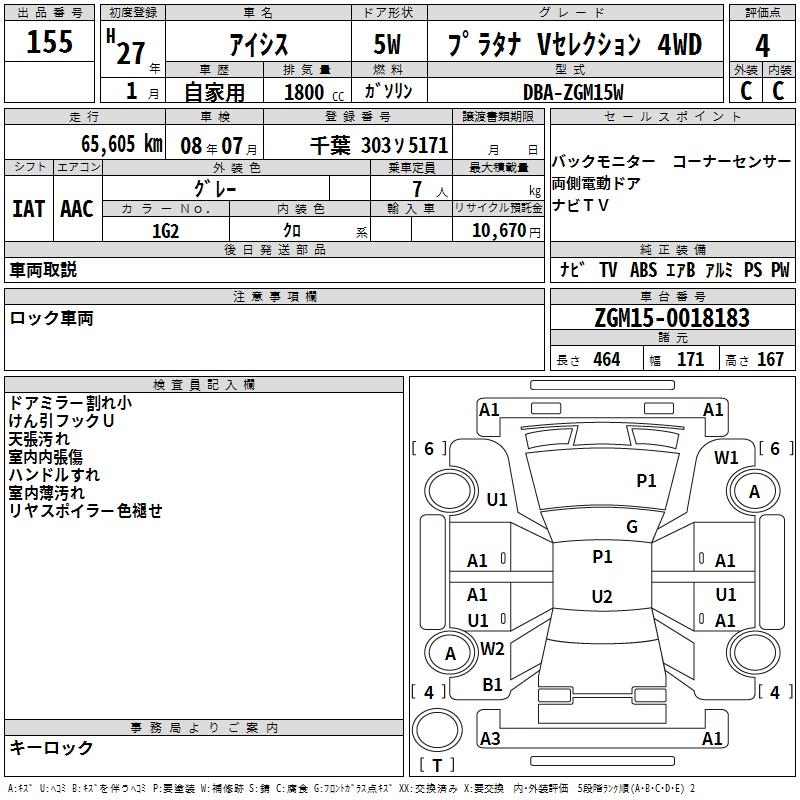Click the ロック車両 notice text
This screenshot has width=800, height=800.
click(52, 318)
